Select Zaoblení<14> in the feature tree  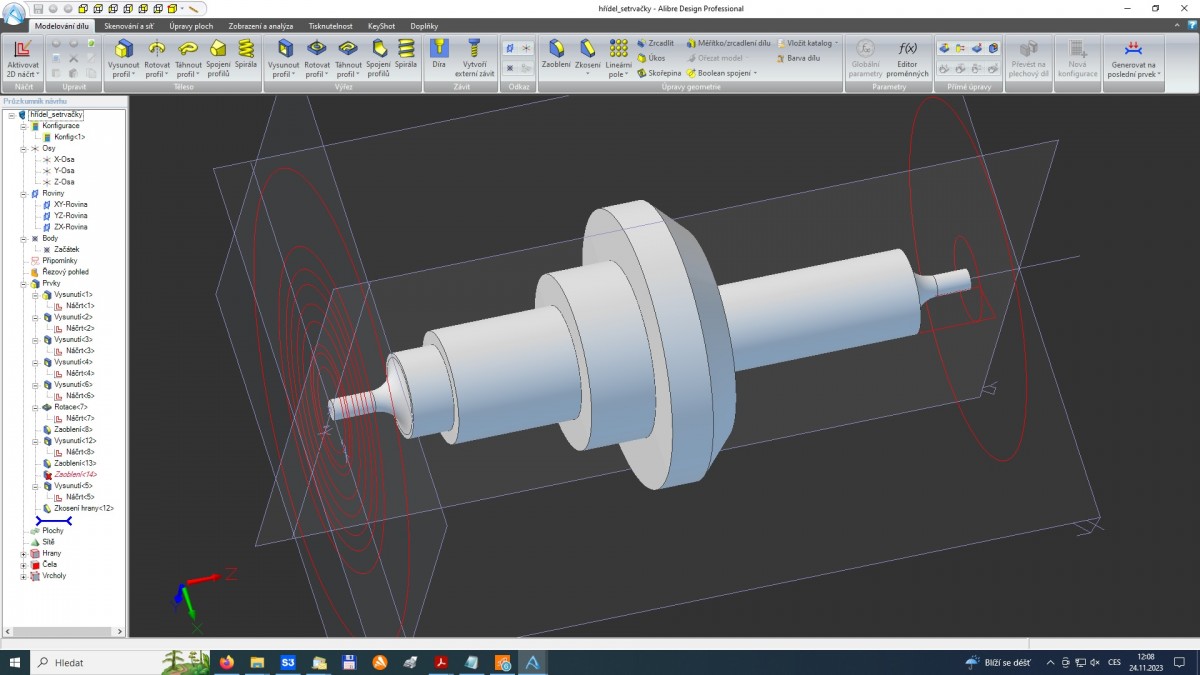(75, 474)
